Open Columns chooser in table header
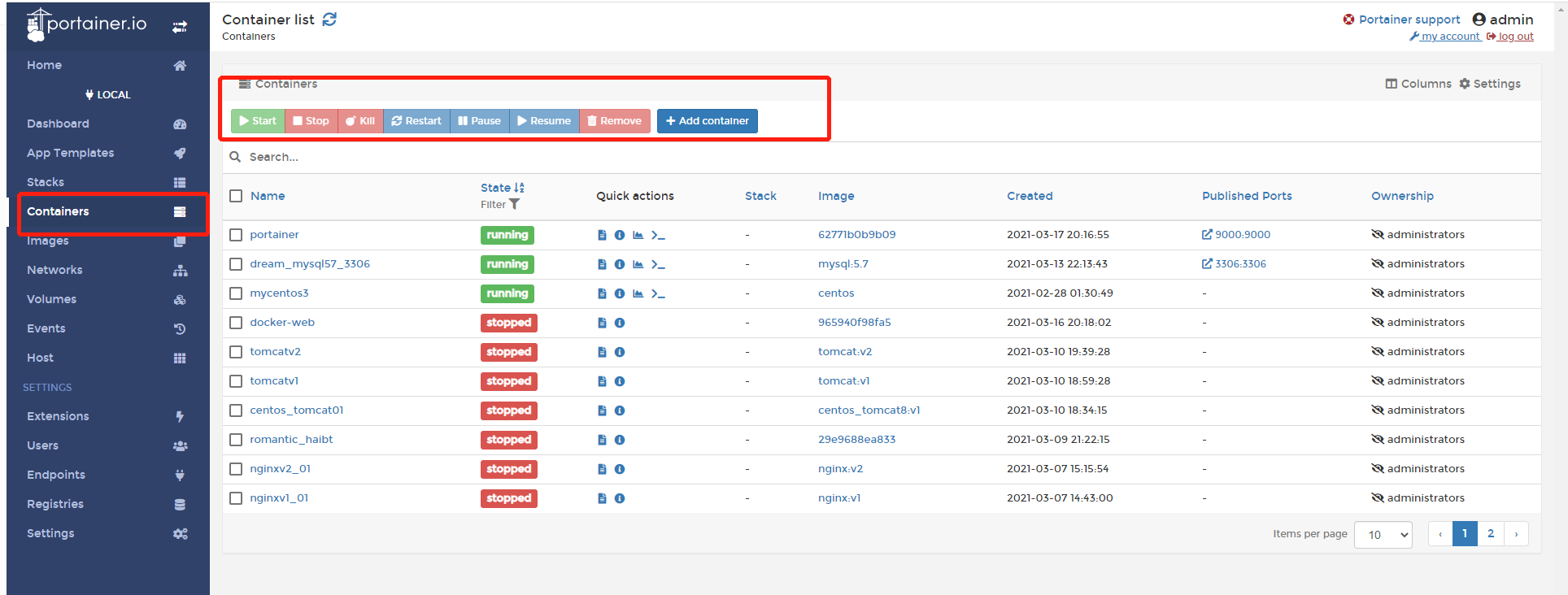Screen dimensions: 1568x595 (1418, 84)
